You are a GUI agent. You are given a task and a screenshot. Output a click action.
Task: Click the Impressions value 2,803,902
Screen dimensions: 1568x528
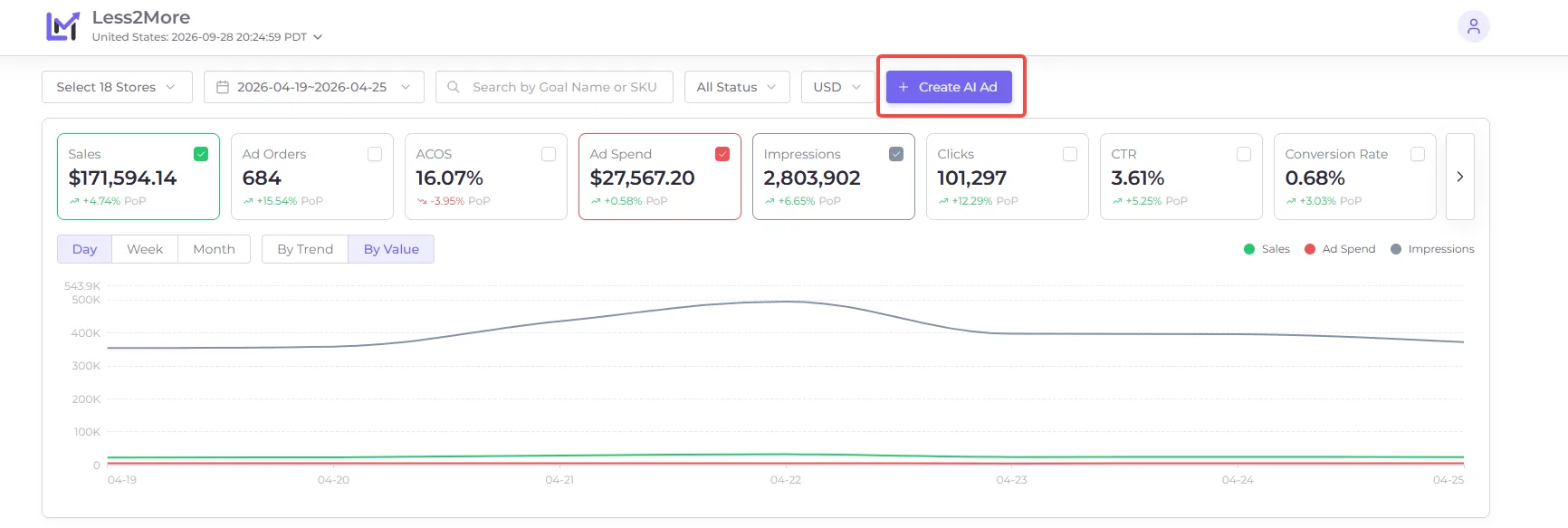812,178
